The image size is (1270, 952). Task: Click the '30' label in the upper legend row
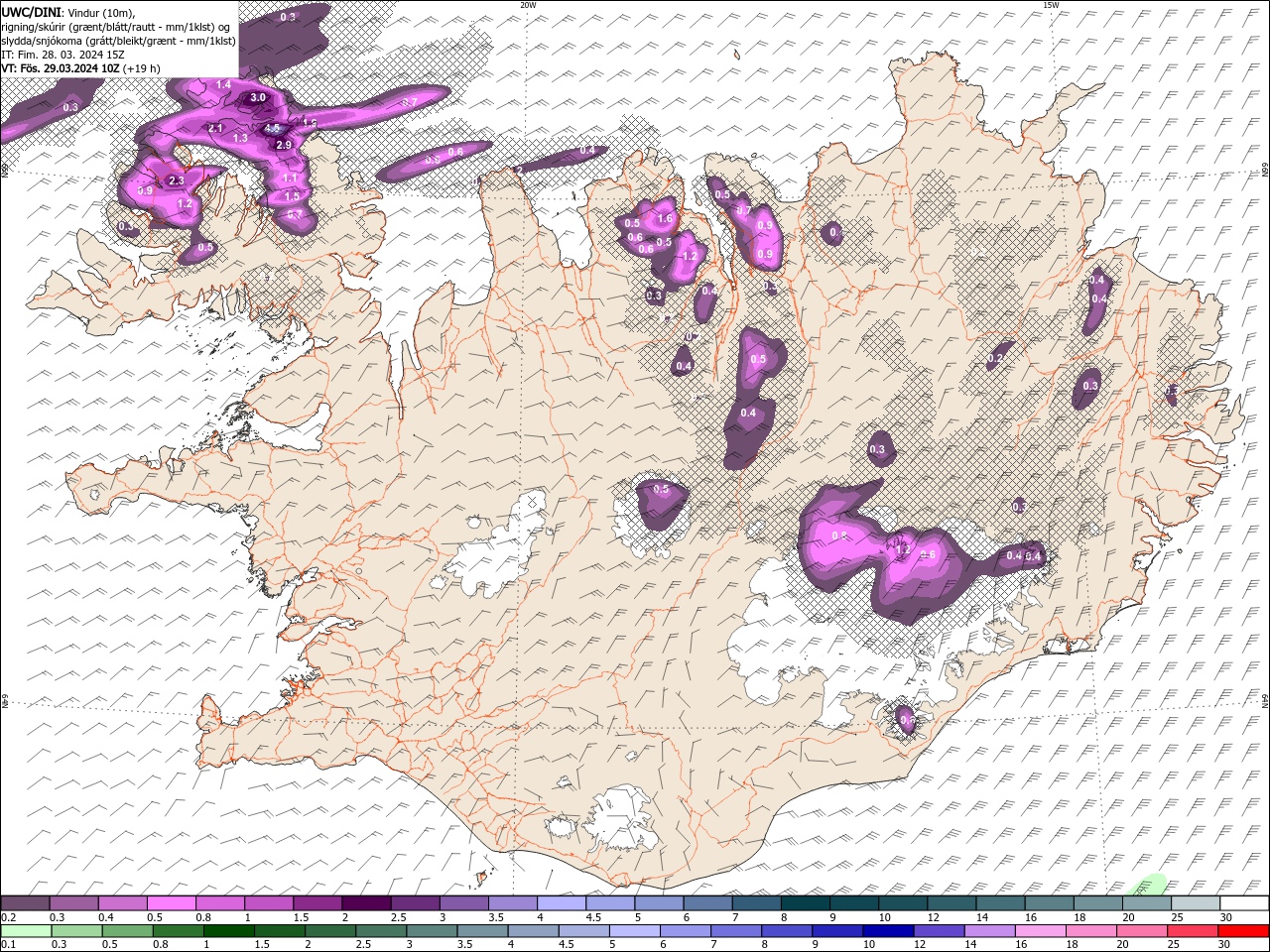point(1225,917)
